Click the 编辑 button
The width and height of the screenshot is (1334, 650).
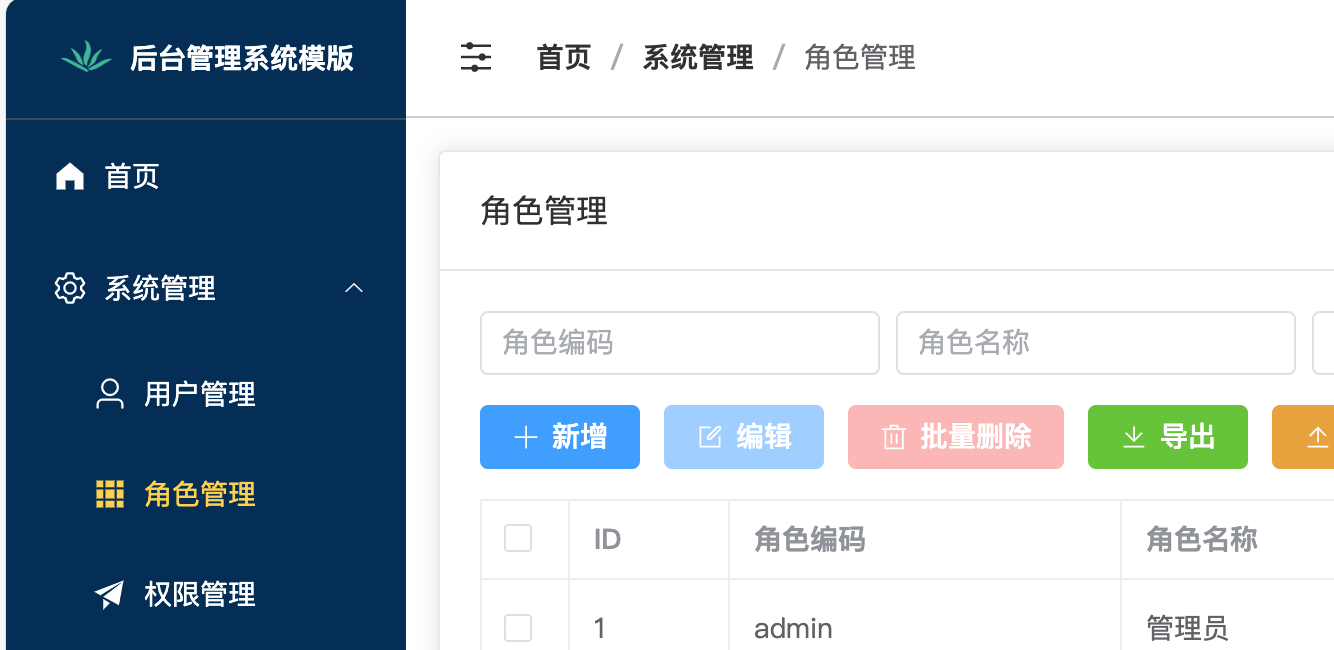744,437
